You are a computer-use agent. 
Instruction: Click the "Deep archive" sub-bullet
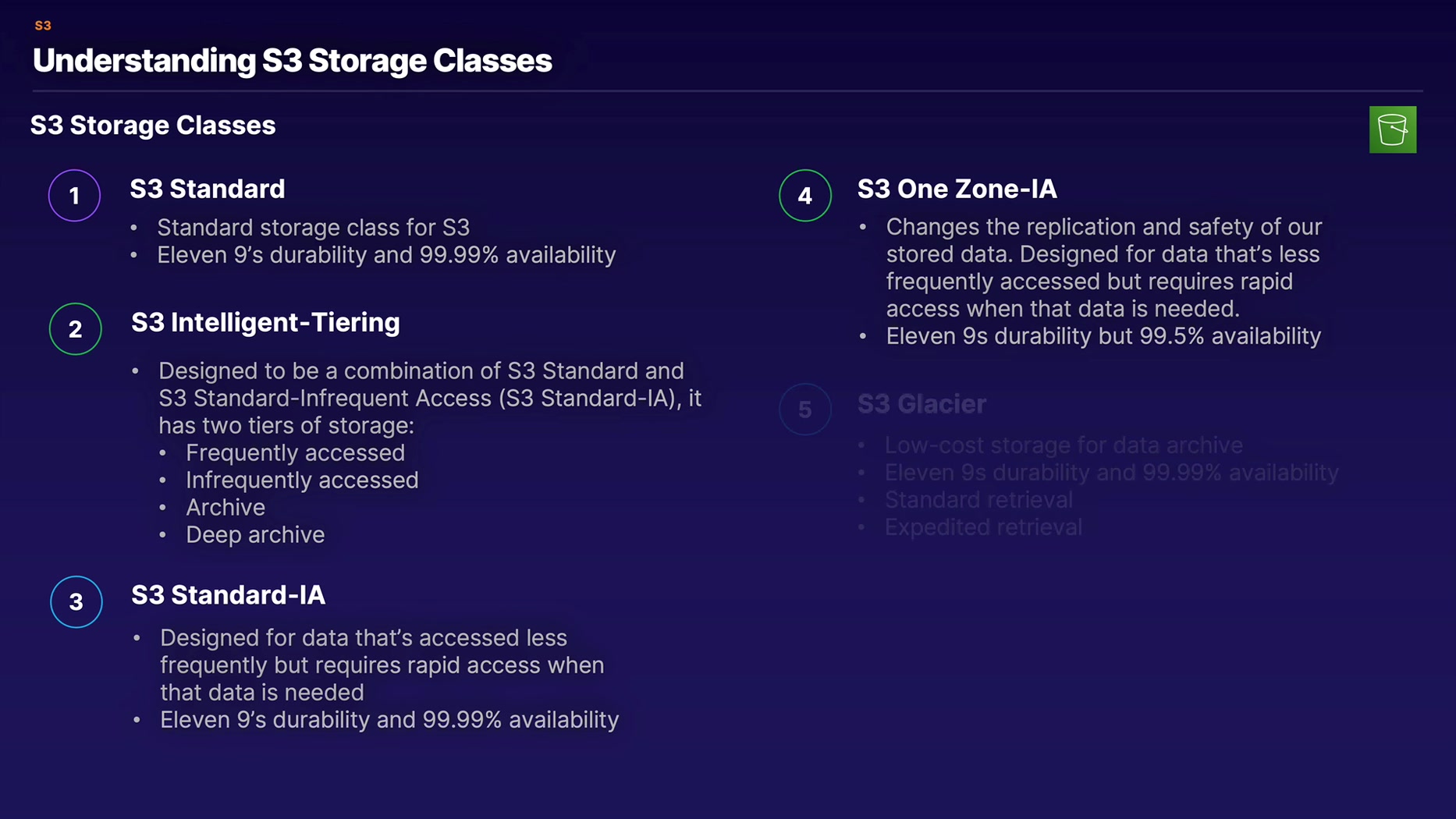254,535
